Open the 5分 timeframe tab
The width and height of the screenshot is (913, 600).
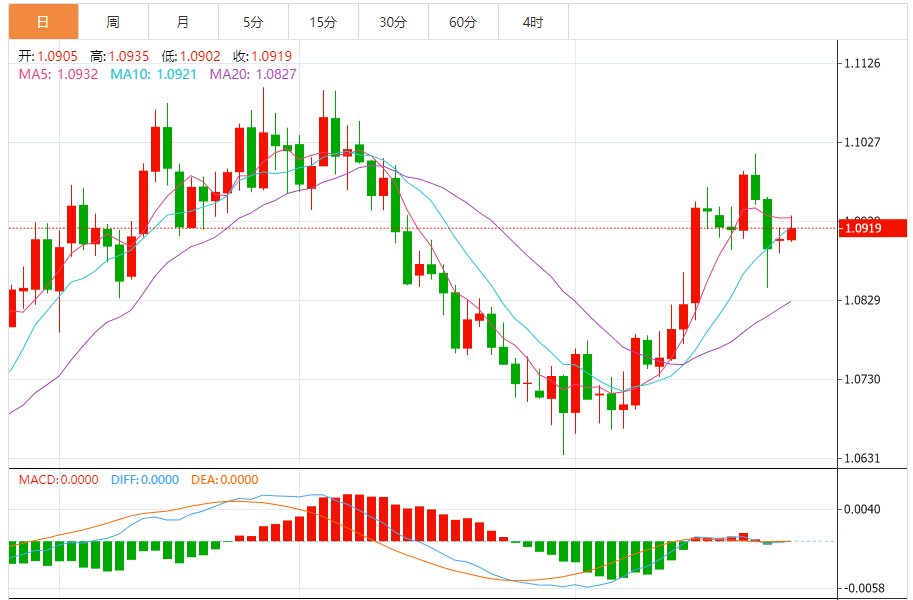click(x=253, y=22)
